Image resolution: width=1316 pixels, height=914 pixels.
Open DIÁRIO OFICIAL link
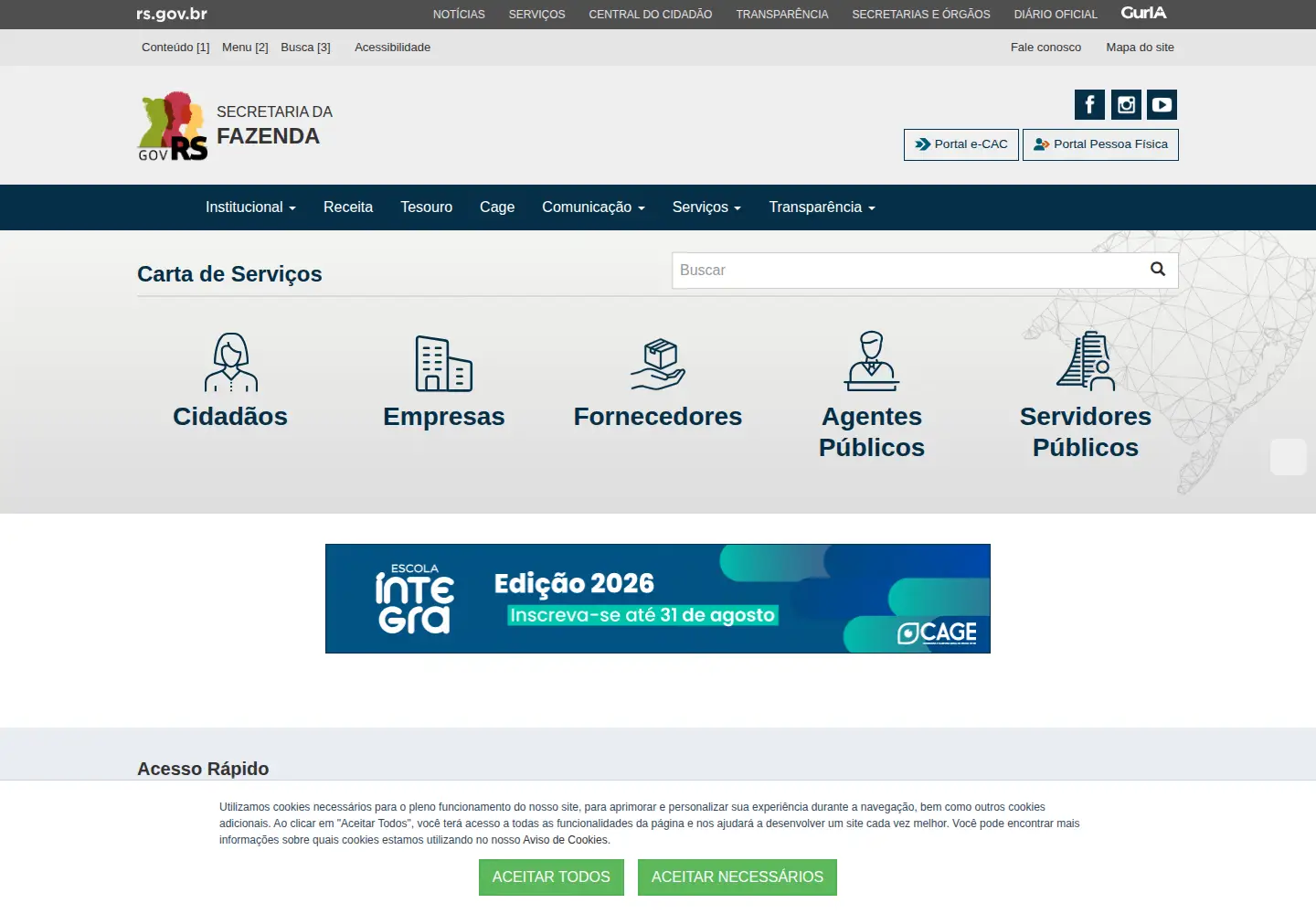pyautogui.click(x=1056, y=15)
